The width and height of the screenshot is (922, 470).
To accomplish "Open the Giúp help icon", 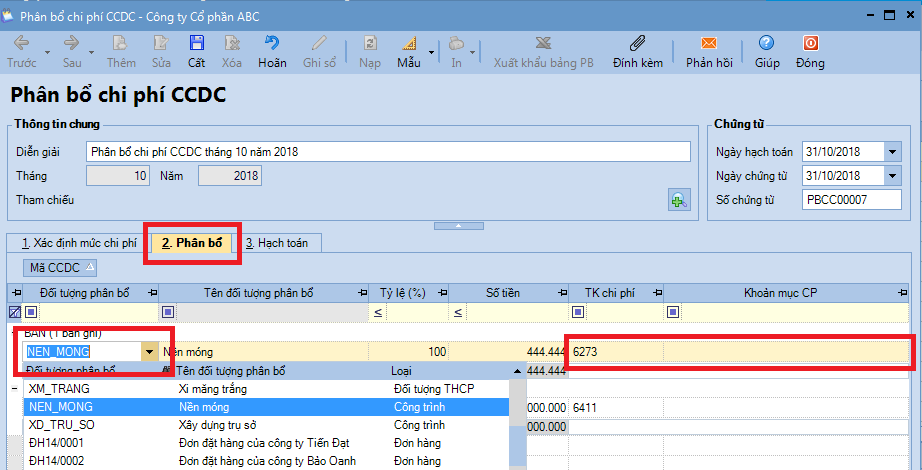I will pyautogui.click(x=767, y=44).
